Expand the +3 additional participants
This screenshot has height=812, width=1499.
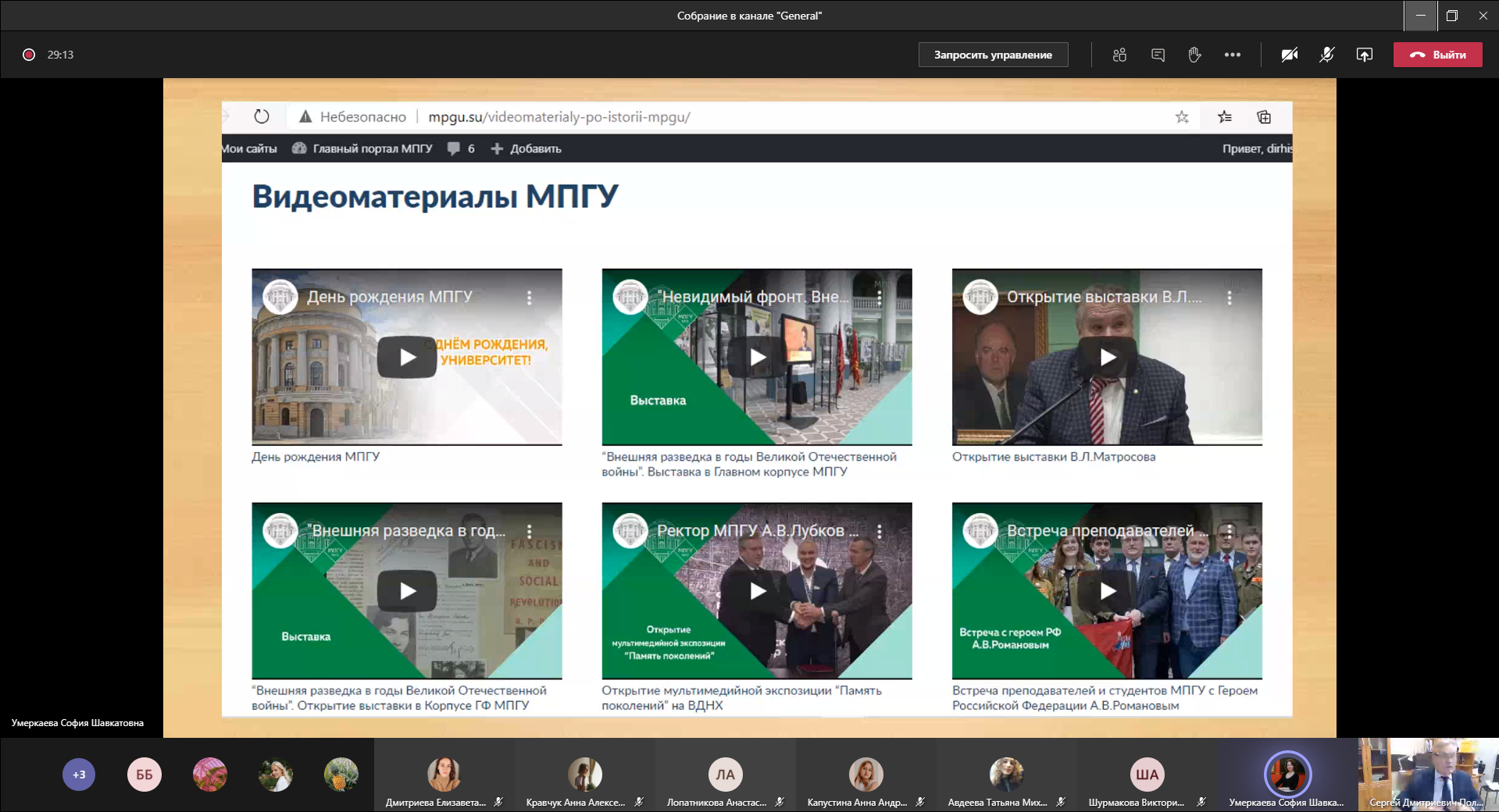(x=79, y=775)
